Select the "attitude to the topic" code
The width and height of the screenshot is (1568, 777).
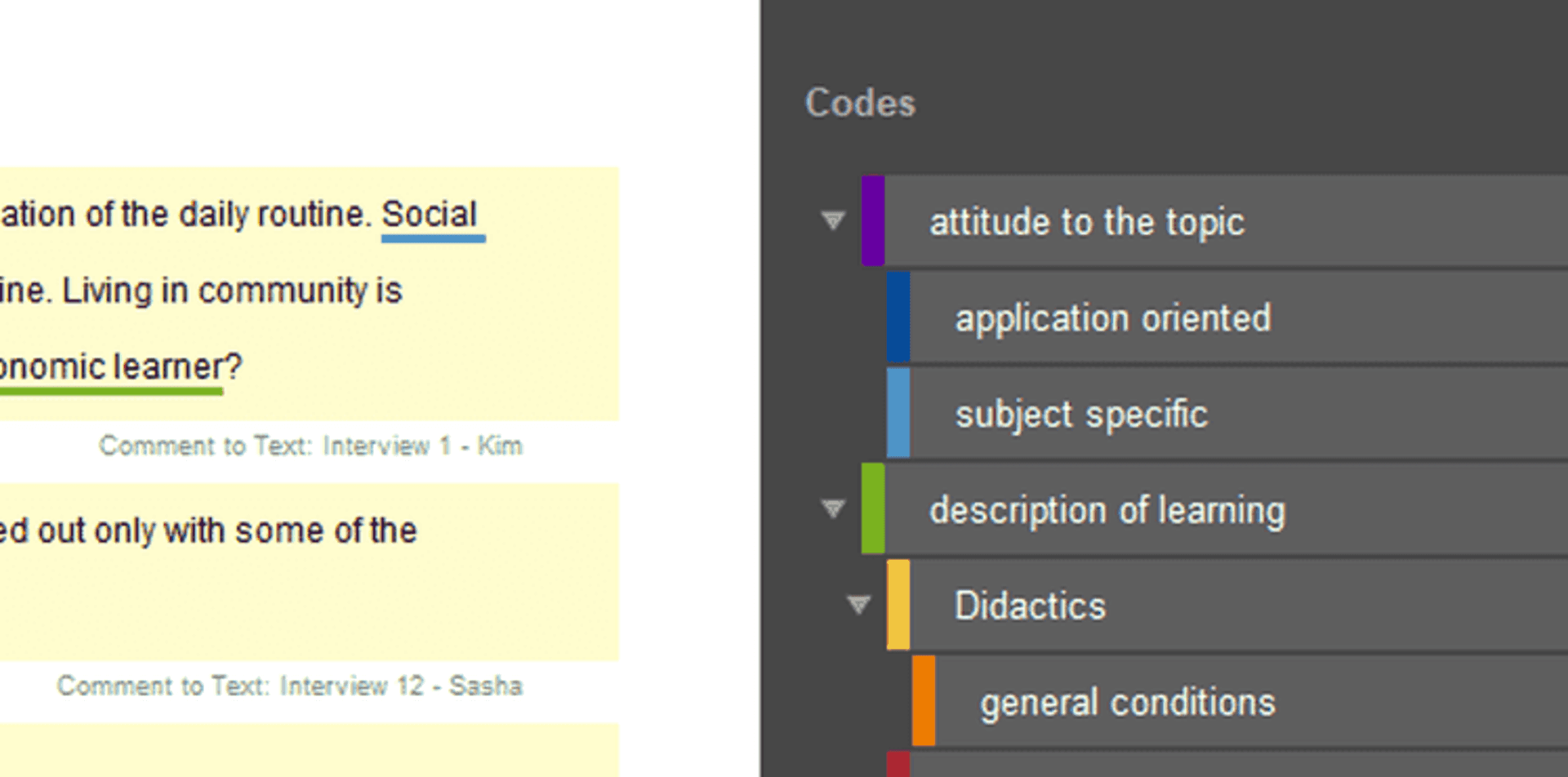tap(1088, 221)
